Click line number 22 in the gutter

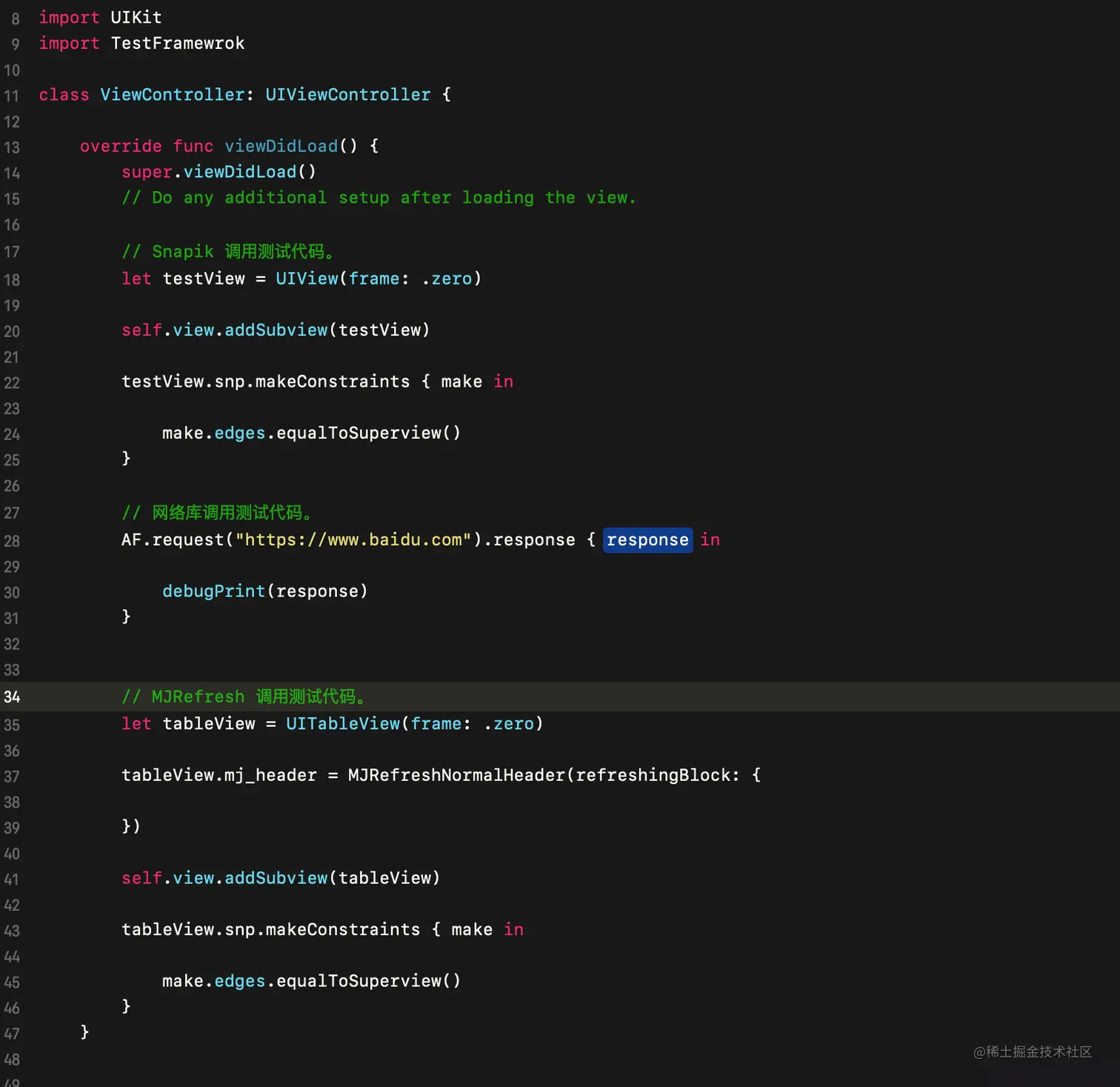coord(12,383)
